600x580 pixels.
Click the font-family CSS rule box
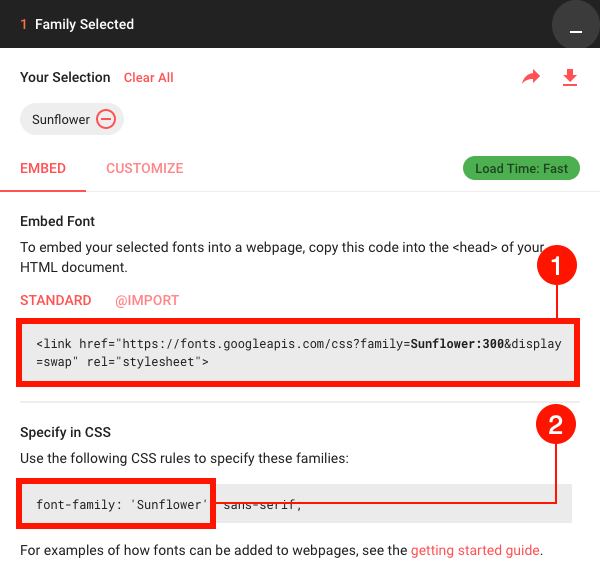pos(297,503)
